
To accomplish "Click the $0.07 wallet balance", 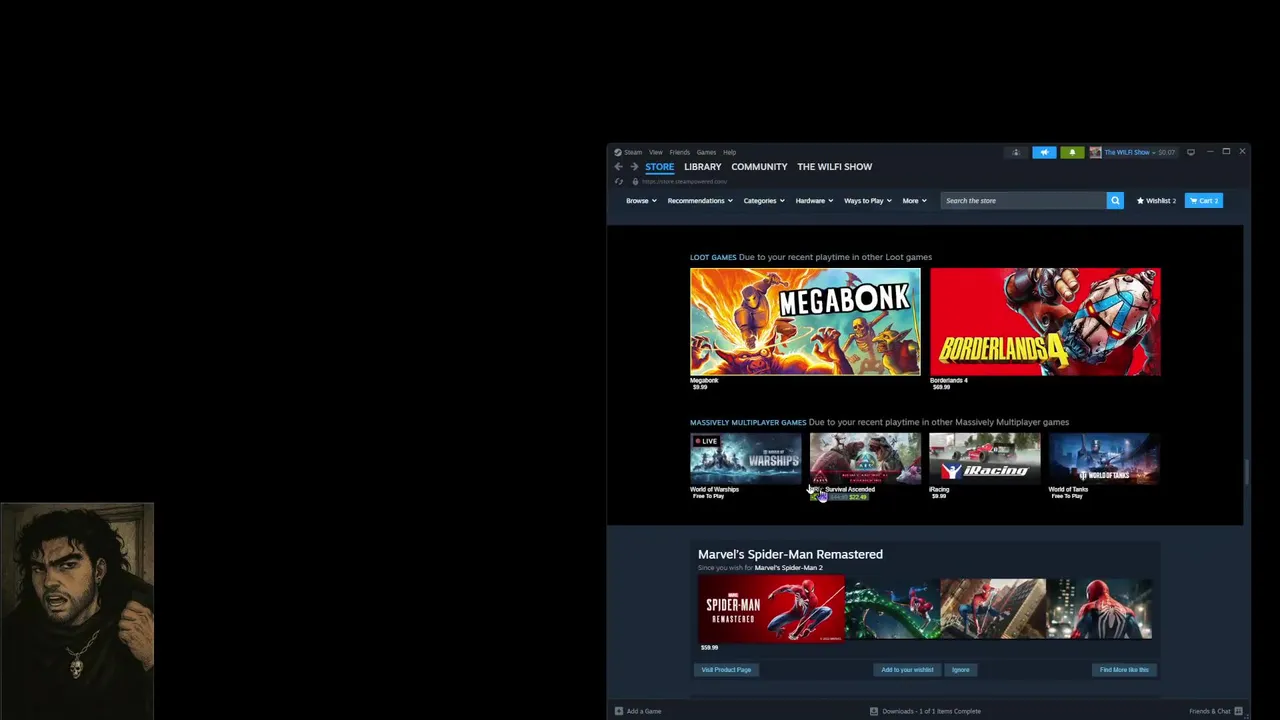I will (x=1165, y=152).
